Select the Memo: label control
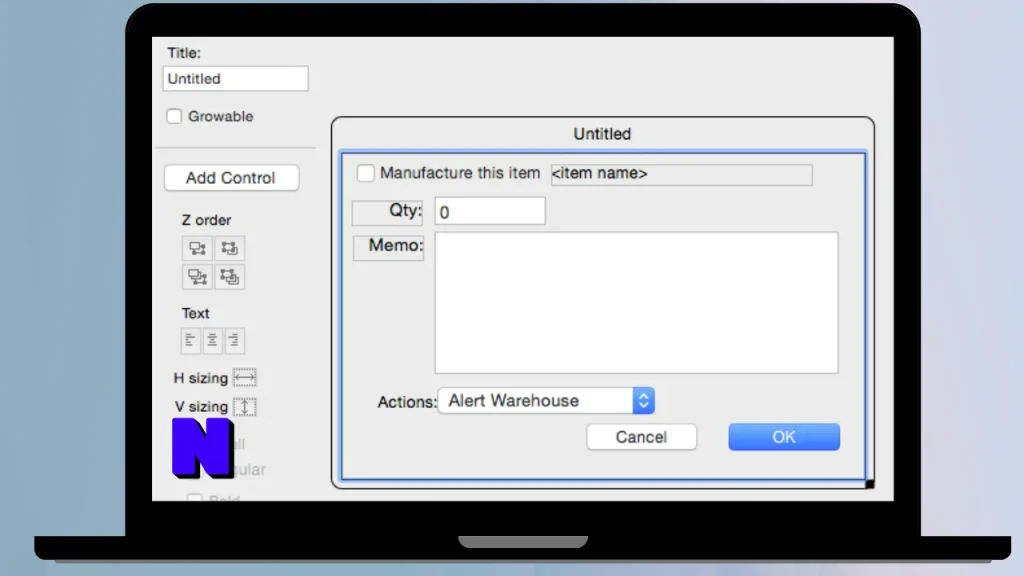 click(x=389, y=248)
